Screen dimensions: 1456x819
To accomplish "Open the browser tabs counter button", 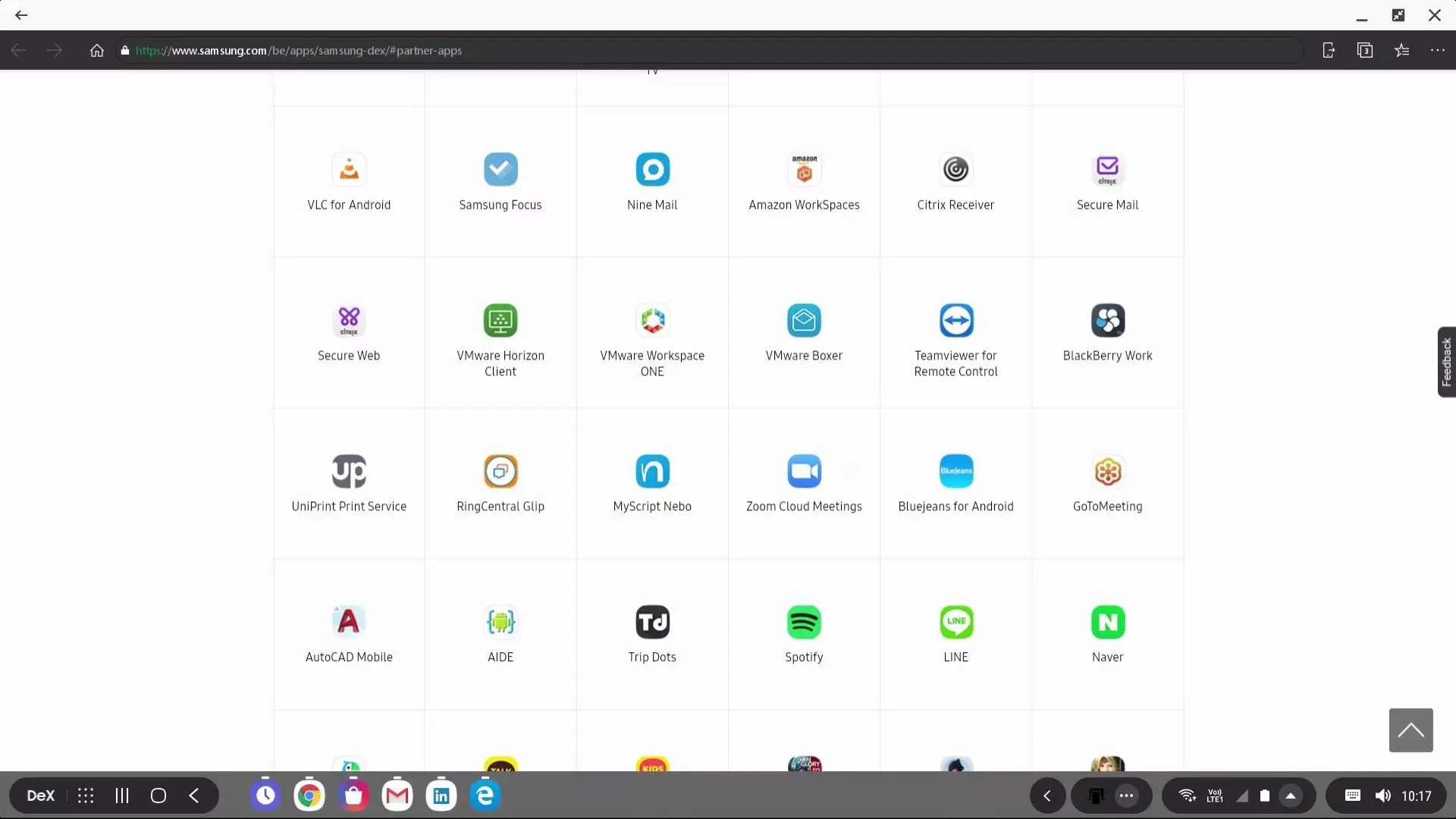I will [1365, 51].
